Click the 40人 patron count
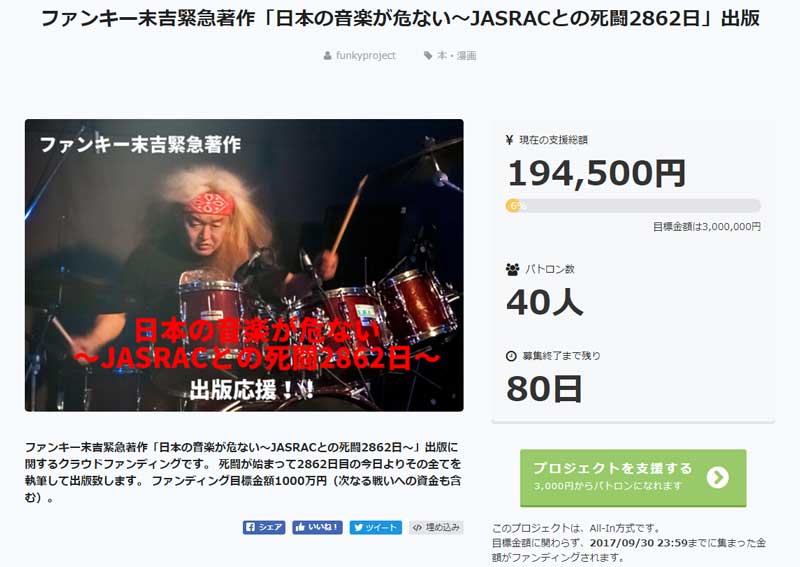Viewport: 800px width, 567px height. point(544,302)
